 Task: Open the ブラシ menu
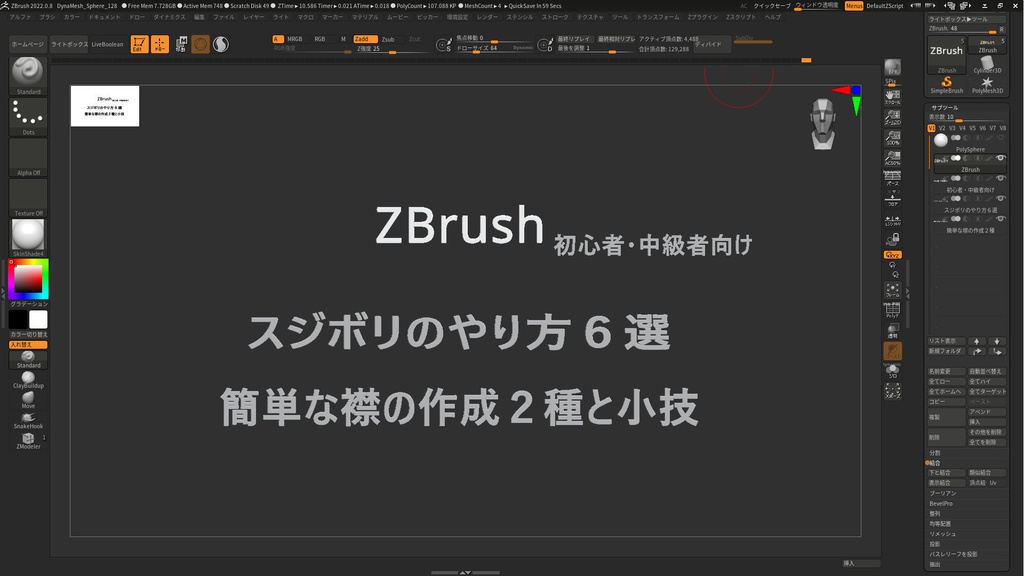click(x=47, y=17)
